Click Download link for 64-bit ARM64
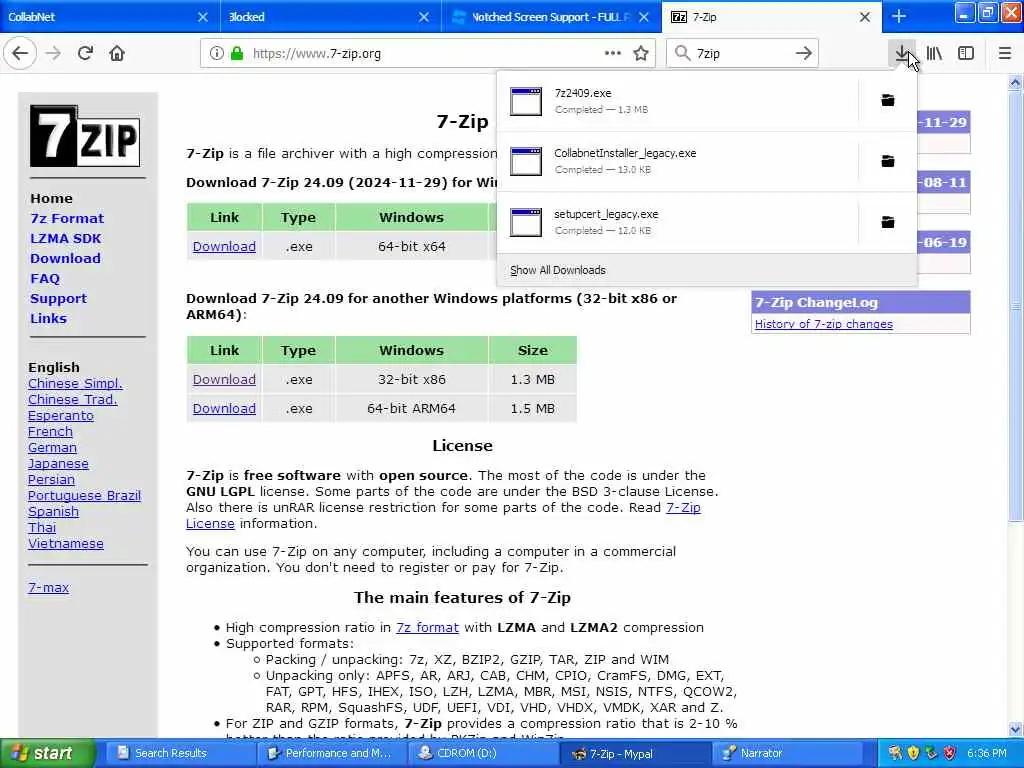Viewport: 1024px width, 768px height. 224,408
